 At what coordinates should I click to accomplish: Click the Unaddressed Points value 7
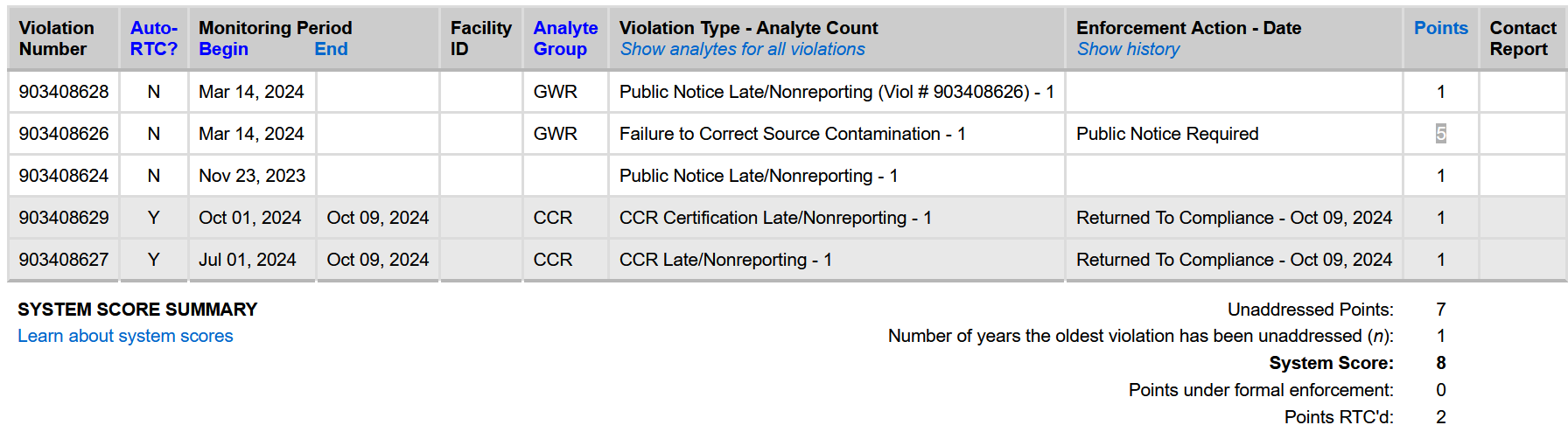tap(1440, 310)
